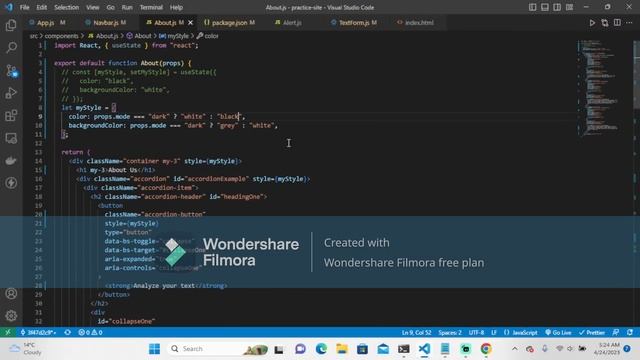Click src in breadcrumb
Screen dimensions: 640x360
pos(33,36)
